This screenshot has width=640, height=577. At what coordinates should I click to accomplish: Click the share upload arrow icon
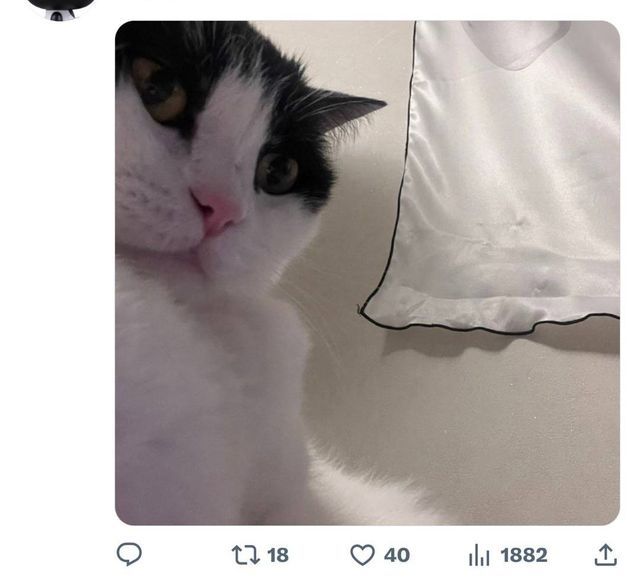(605, 554)
